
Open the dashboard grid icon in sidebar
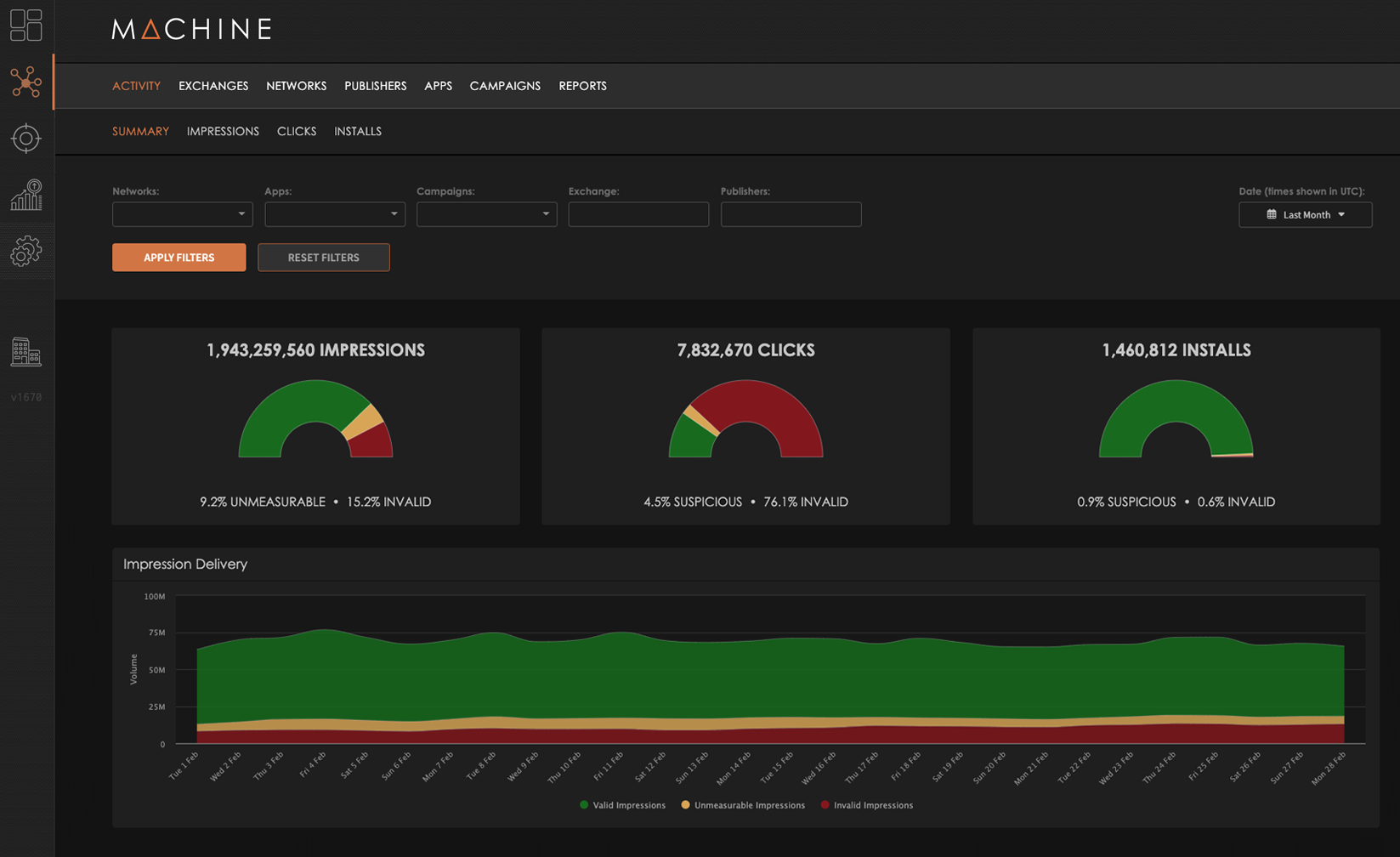click(26, 26)
